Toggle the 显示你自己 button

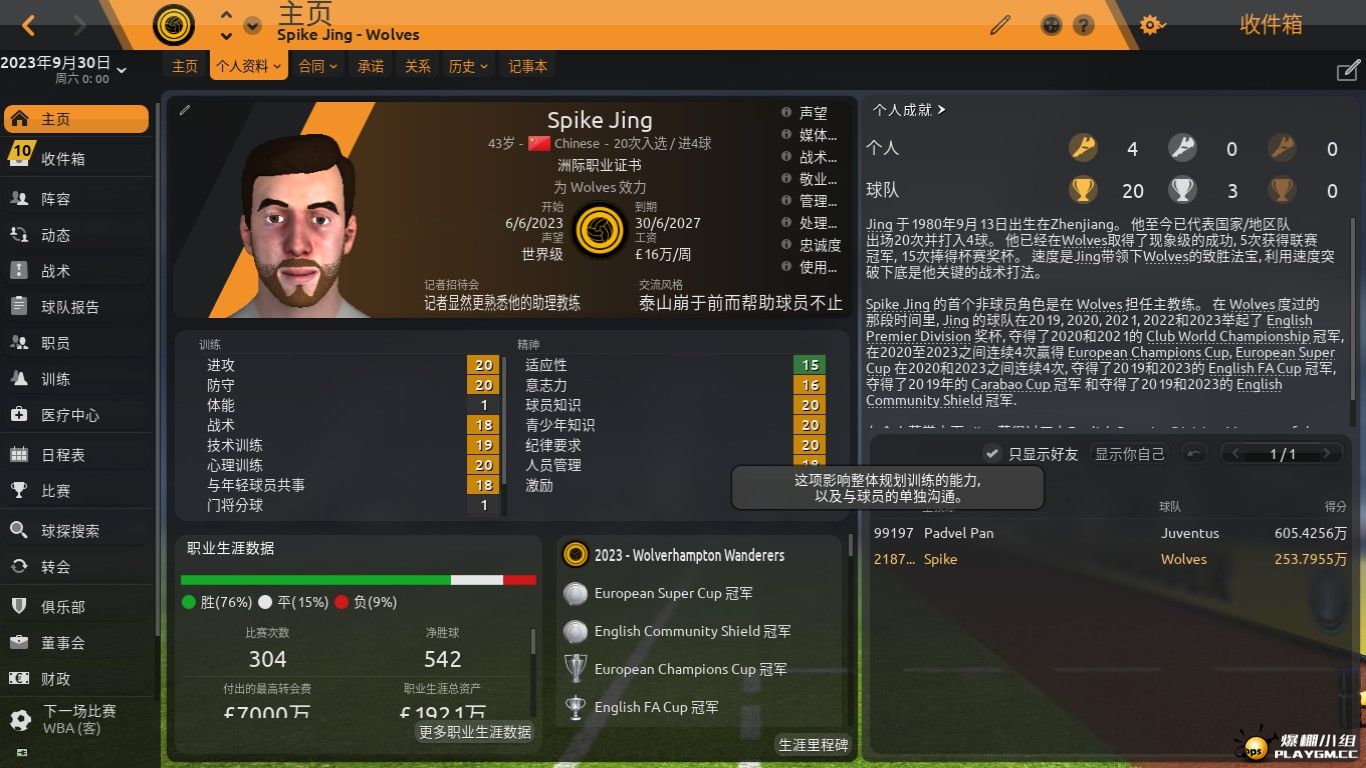[1130, 454]
